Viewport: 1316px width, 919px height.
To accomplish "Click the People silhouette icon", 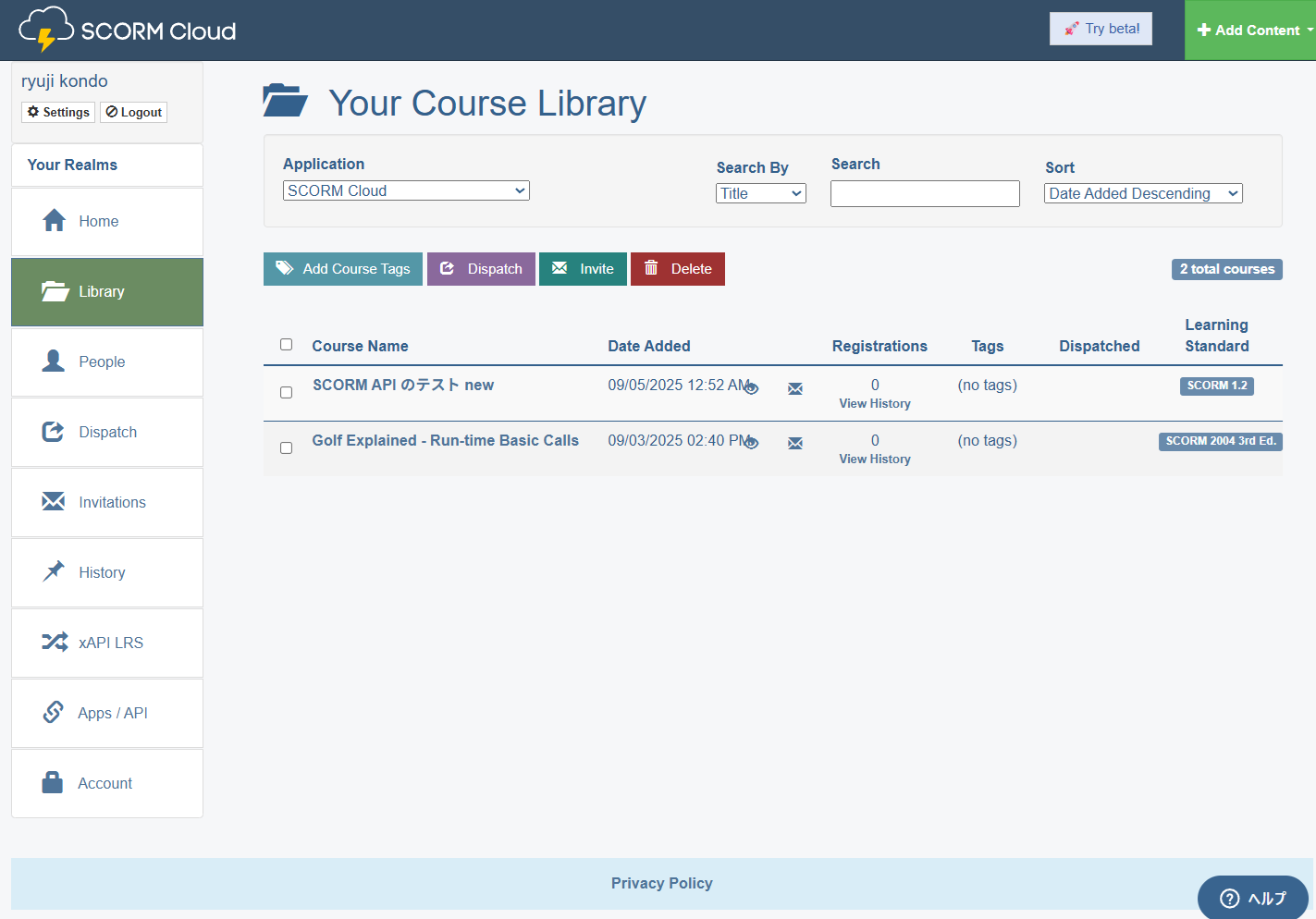I will click(x=54, y=361).
